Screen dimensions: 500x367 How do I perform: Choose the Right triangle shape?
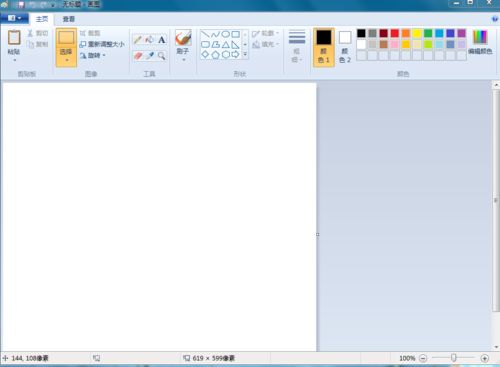click(x=236, y=44)
